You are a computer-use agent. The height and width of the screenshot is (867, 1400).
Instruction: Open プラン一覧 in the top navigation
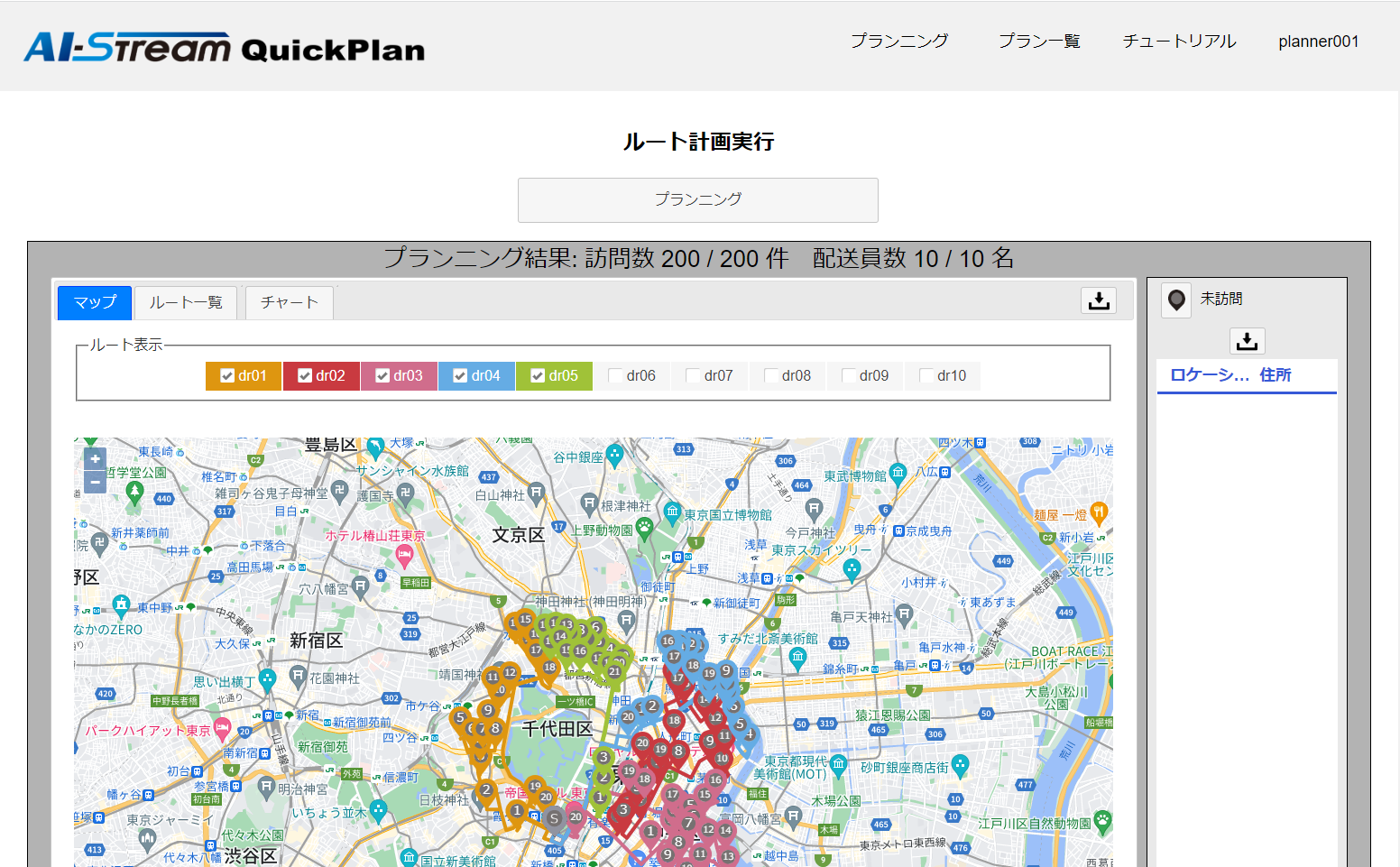tap(1038, 42)
